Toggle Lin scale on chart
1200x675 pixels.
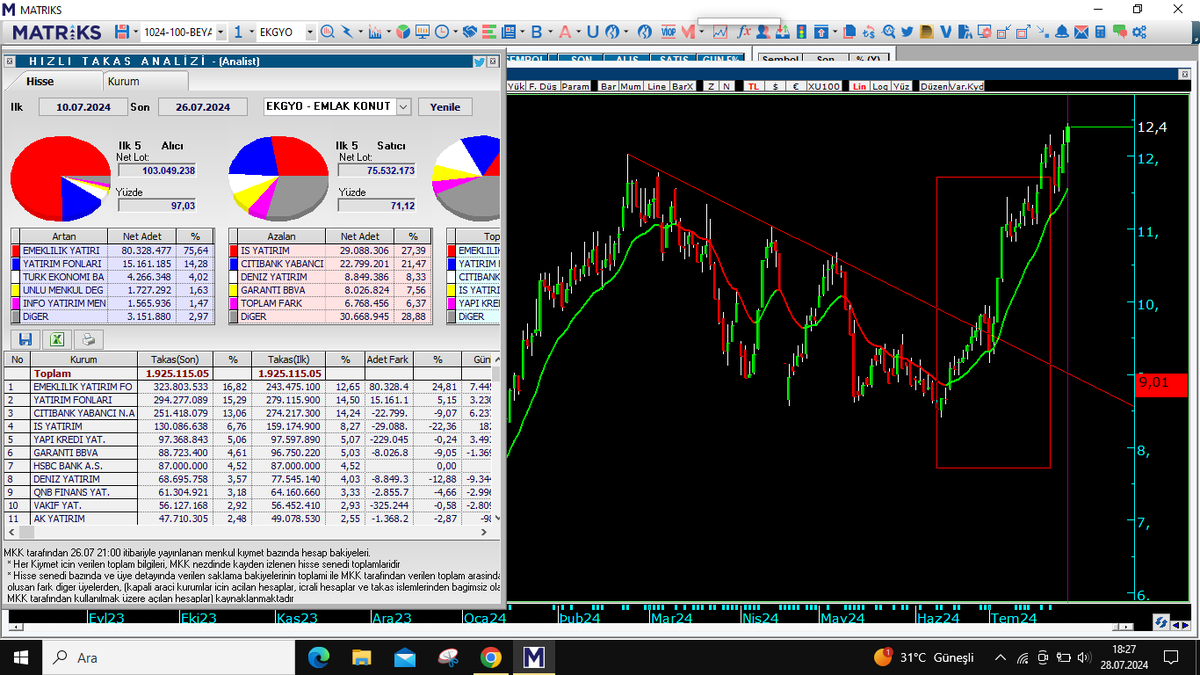859,87
